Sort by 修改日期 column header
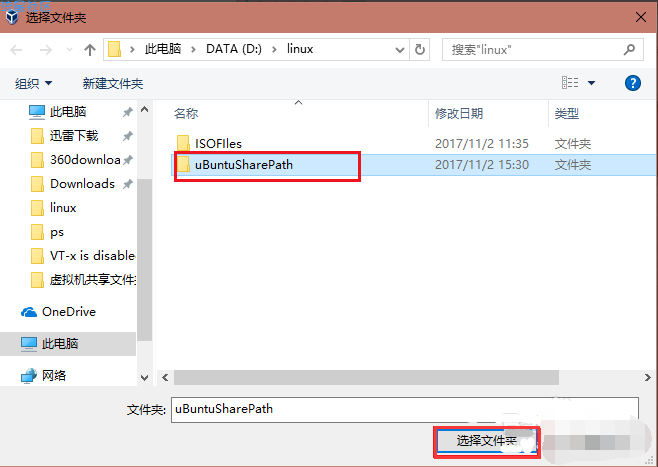This screenshot has height=467, width=658. pyautogui.click(x=459, y=113)
